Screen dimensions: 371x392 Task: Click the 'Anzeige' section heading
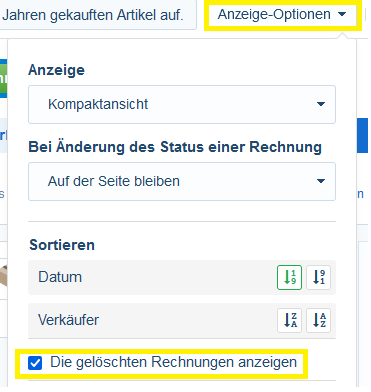click(x=56, y=70)
